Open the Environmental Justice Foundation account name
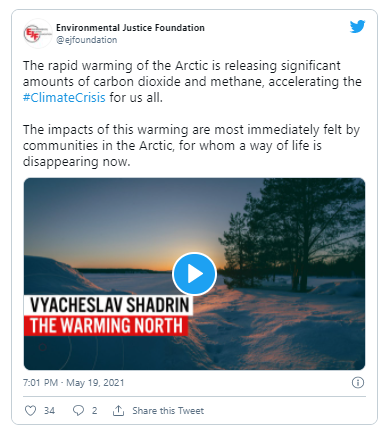The width and height of the screenshot is (386, 432). (130, 28)
